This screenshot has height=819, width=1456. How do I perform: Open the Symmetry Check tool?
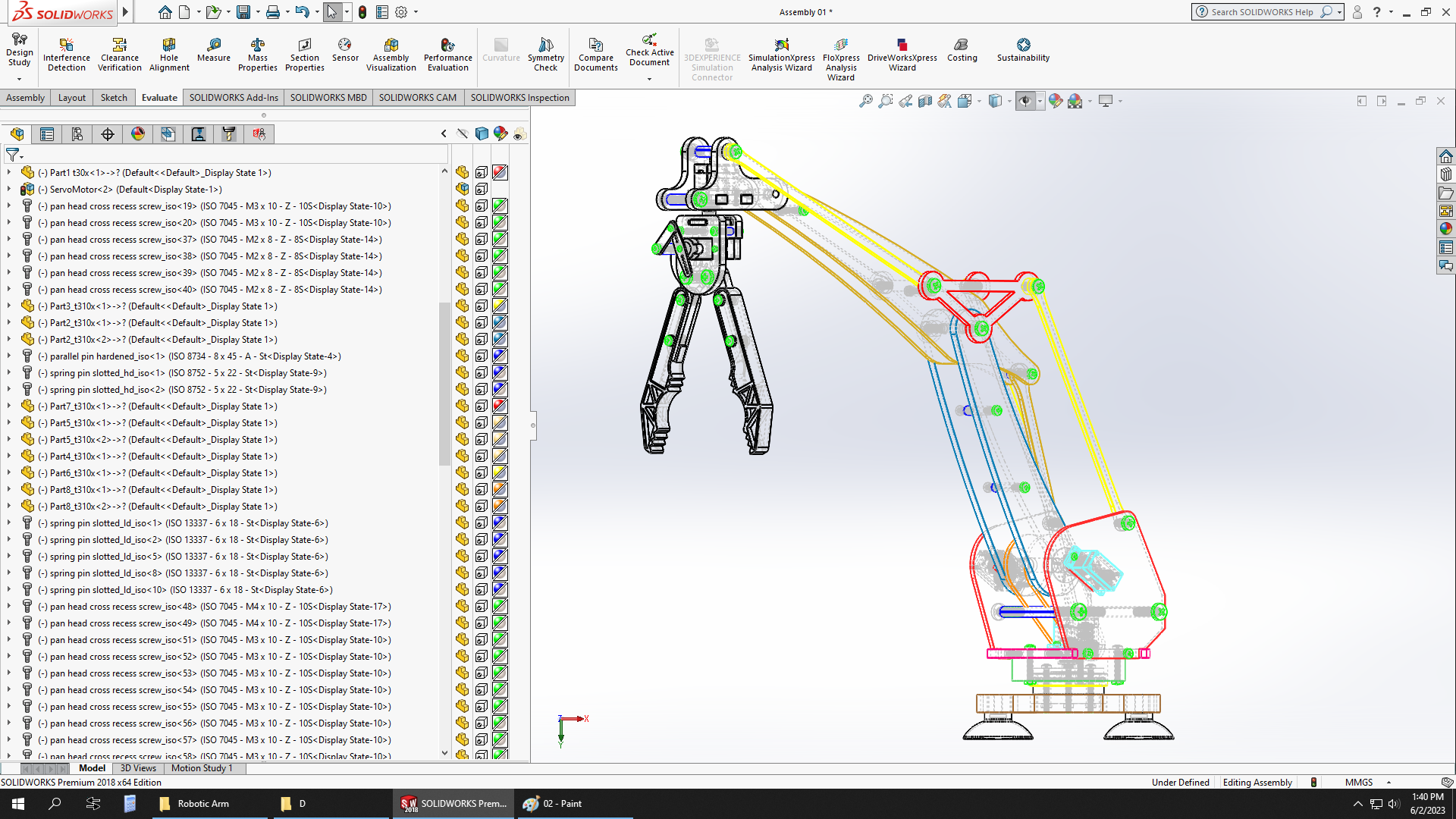tap(546, 55)
